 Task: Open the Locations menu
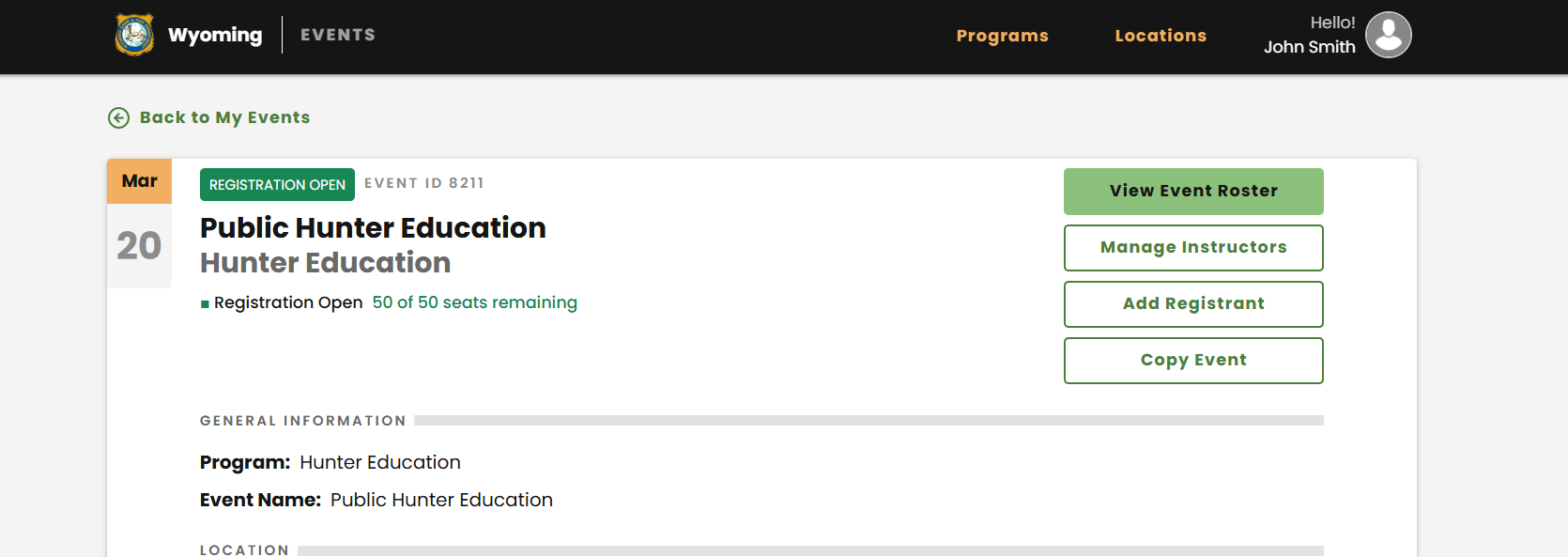click(1161, 36)
